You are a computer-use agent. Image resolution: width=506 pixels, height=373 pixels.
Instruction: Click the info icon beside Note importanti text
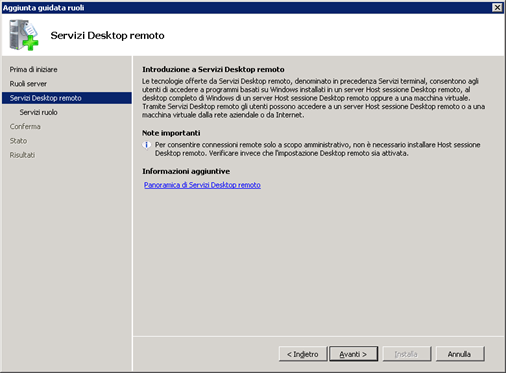(146, 145)
